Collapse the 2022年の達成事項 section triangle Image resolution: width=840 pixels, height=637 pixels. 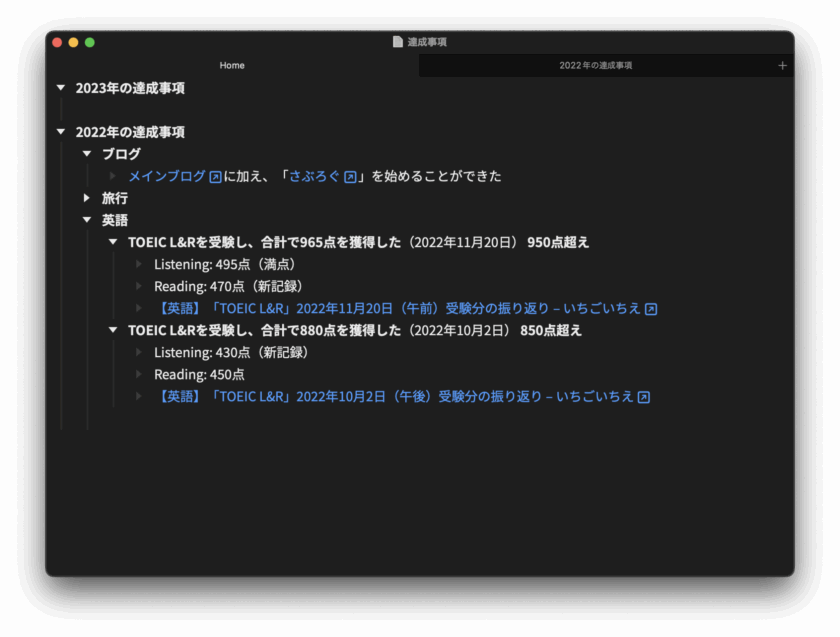[x=61, y=132]
